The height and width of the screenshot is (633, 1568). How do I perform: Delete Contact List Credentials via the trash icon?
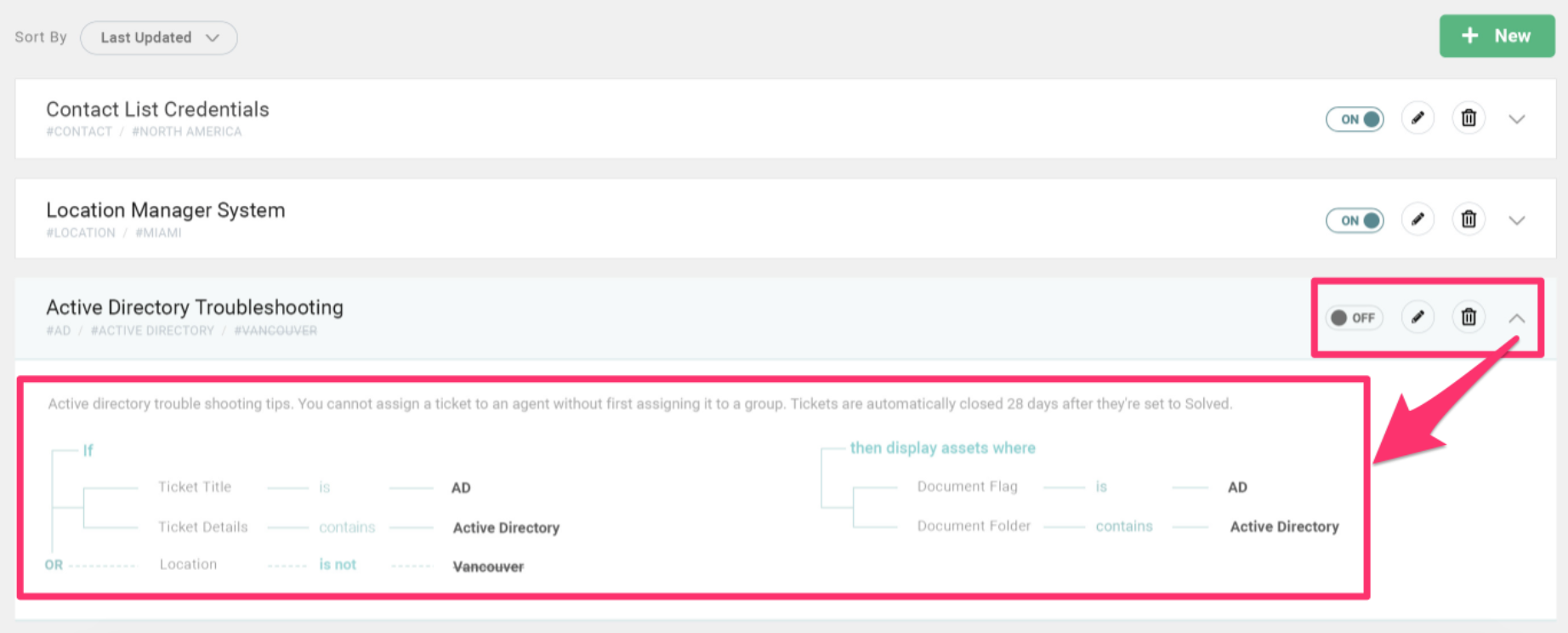(x=1469, y=118)
